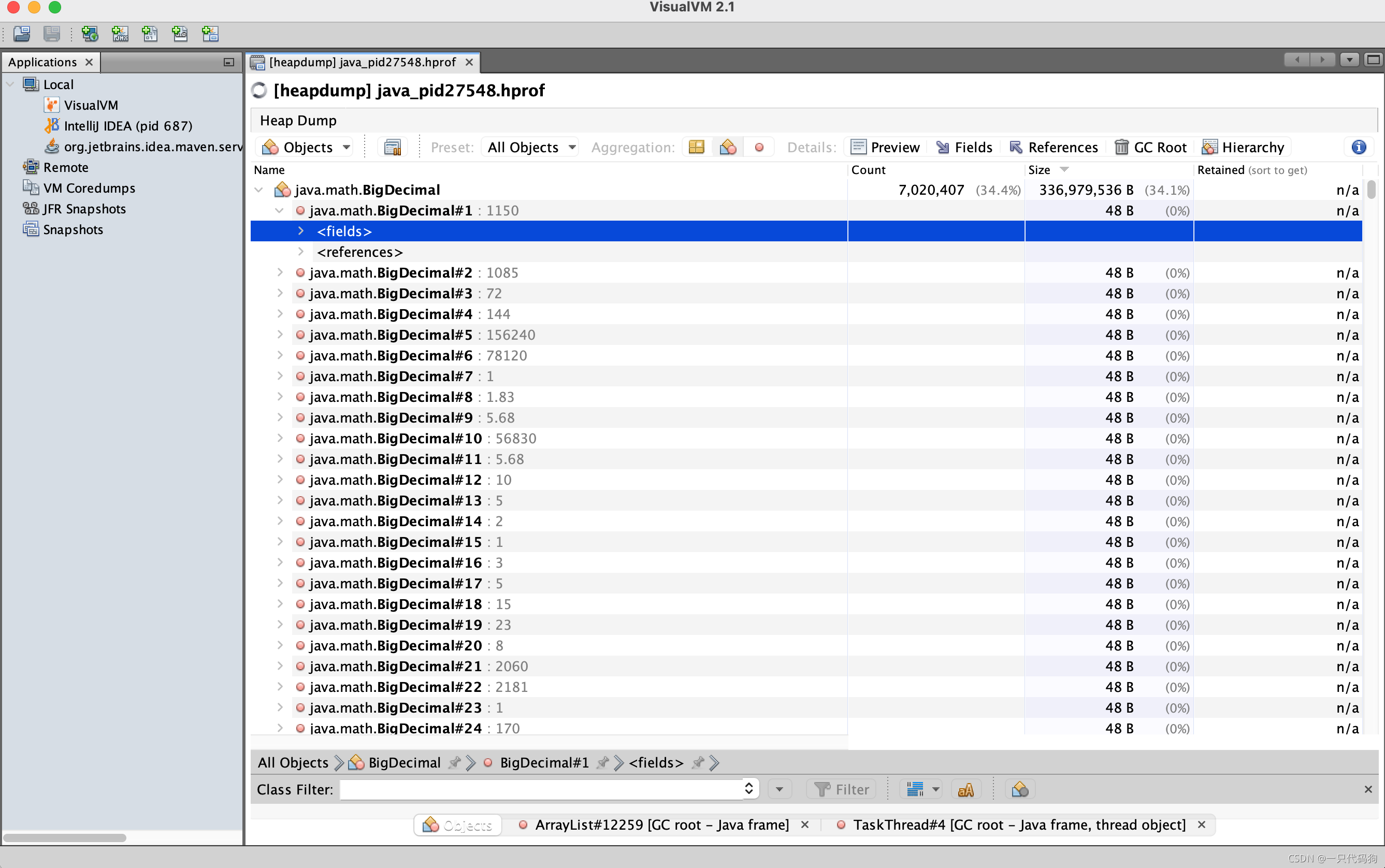1385x868 pixels.
Task: Collapse the java.math.BigDecimal class node
Action: tap(259, 190)
